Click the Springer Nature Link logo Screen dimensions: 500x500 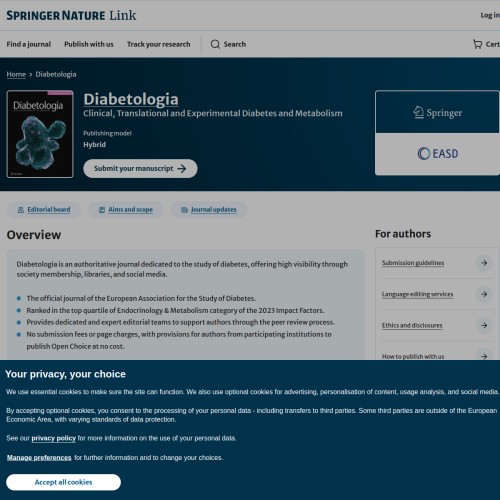tap(71, 15)
